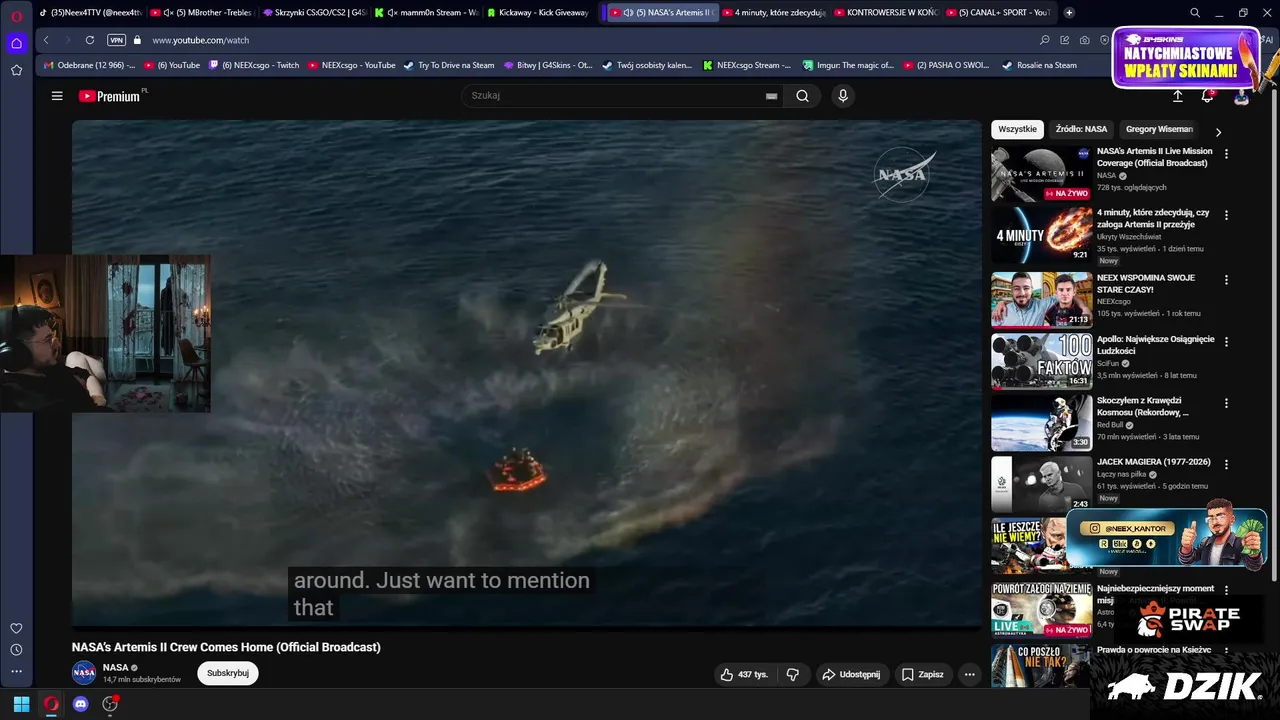Open the NASA channel avatar below video
1280x720 pixels.
point(84,673)
